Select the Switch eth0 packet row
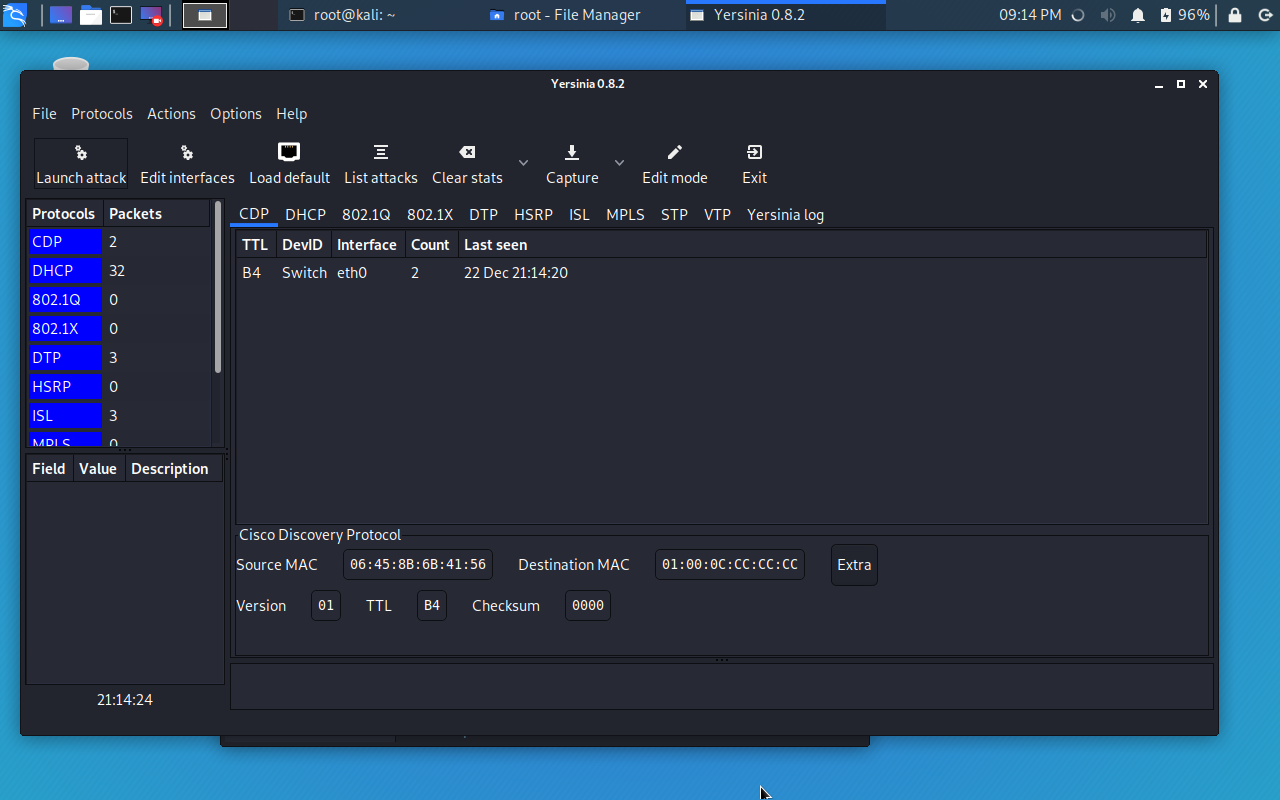This screenshot has width=1280, height=800. pos(721,273)
